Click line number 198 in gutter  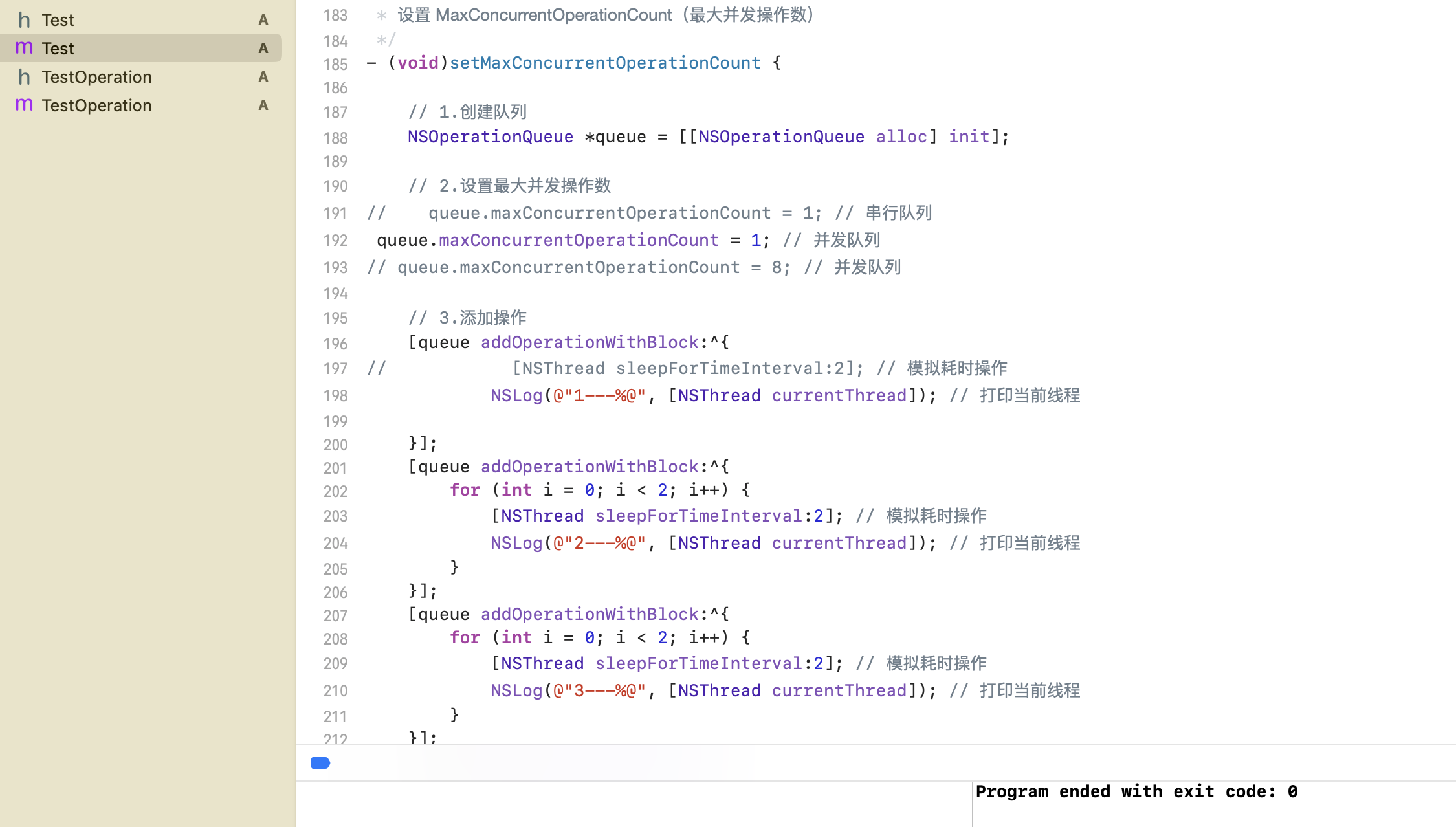coord(335,395)
